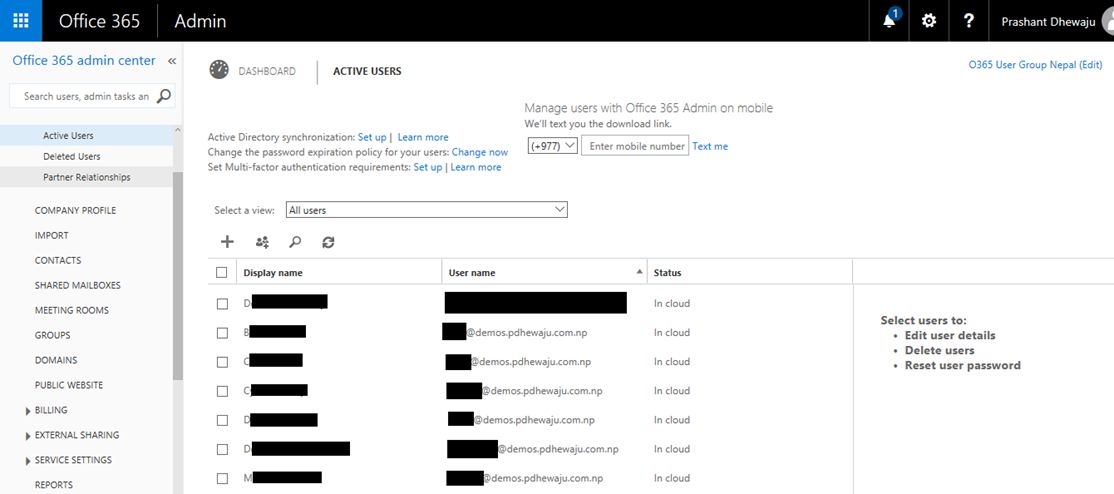Select the first user's checkbox
1114x494 pixels.
point(222,304)
